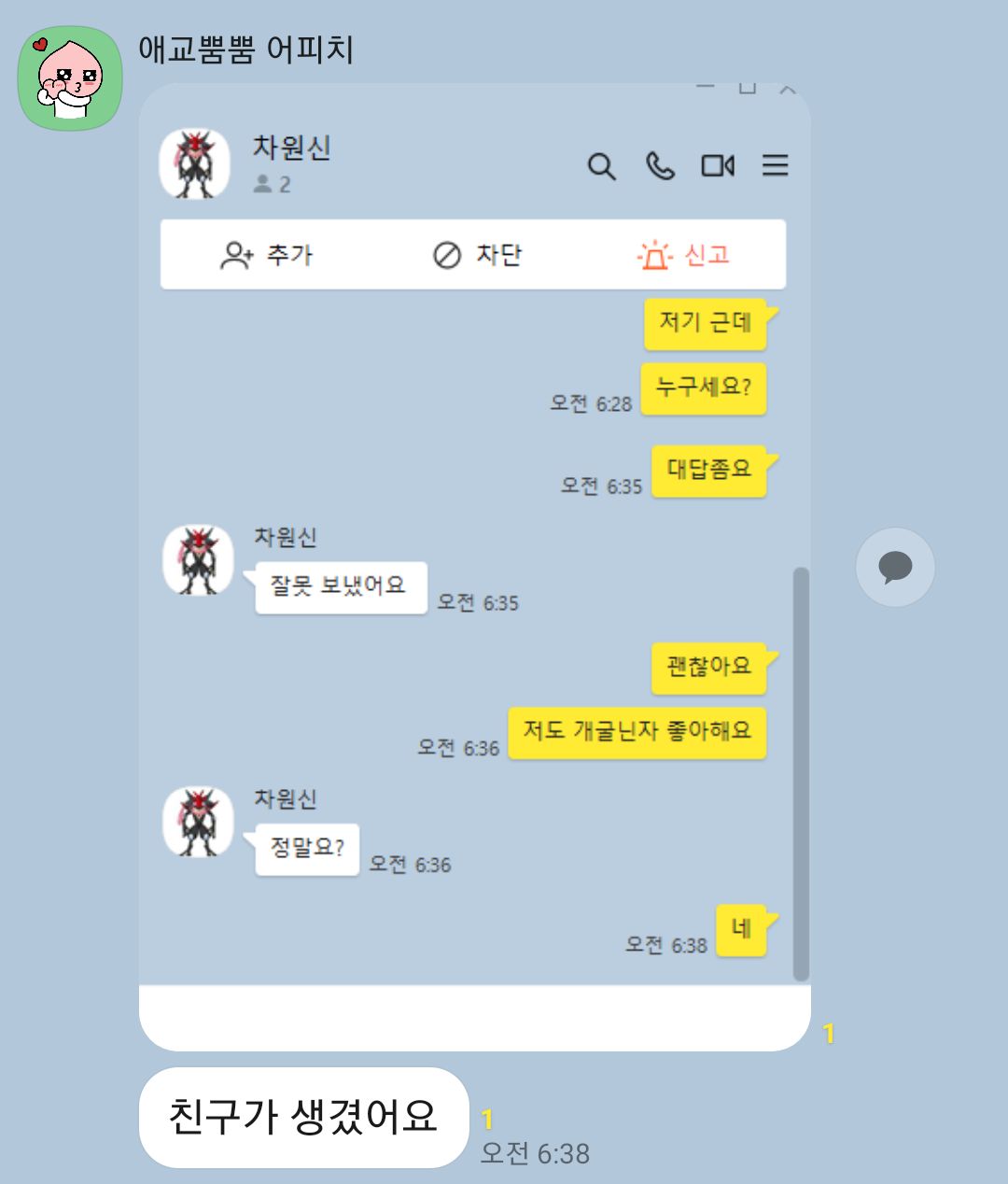Open 애교뿜뿜 어피치 Apeach profile picture
1008x1184 pixels.
tap(71, 78)
